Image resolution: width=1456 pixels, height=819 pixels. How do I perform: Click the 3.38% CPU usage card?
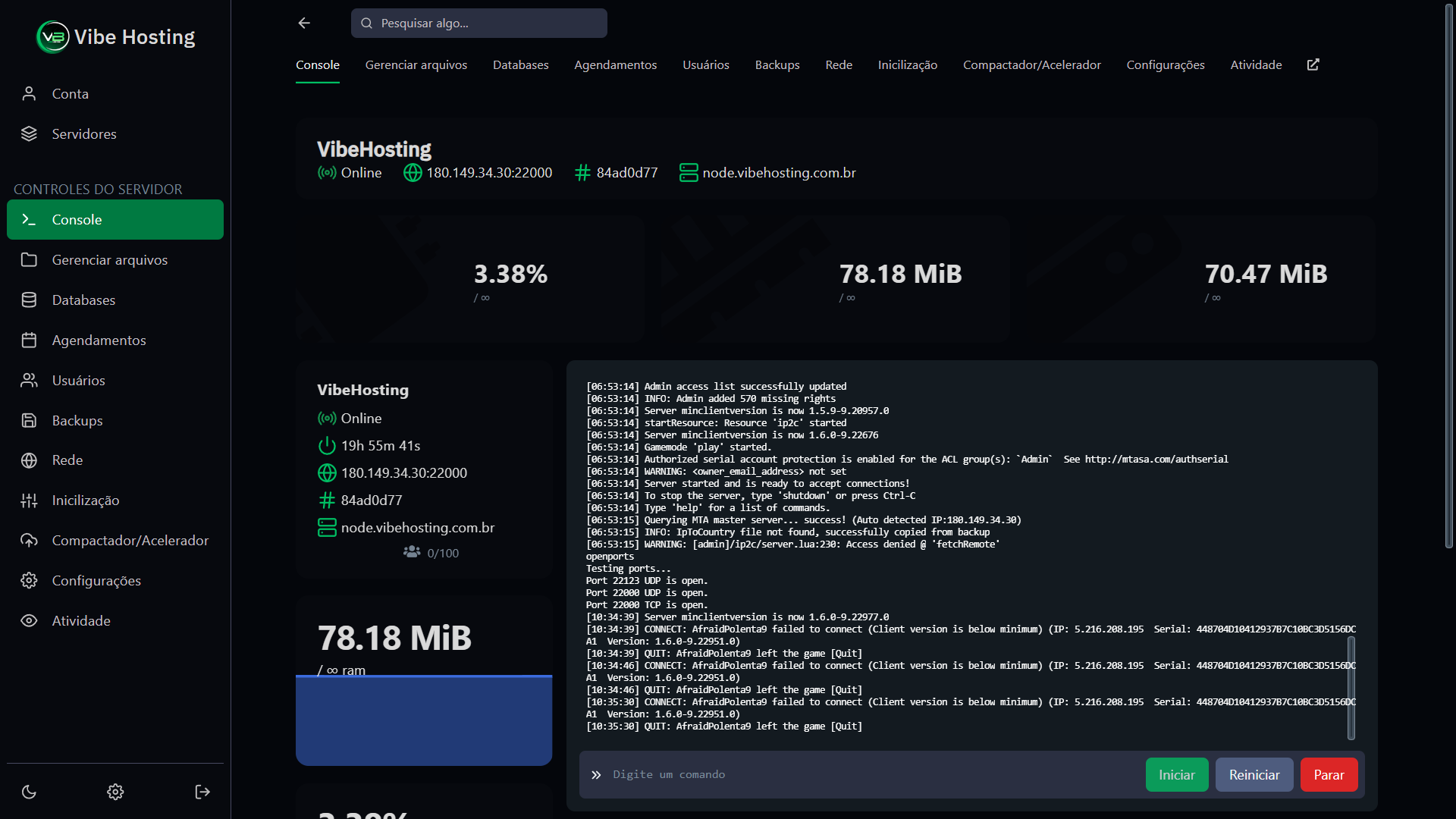point(469,279)
